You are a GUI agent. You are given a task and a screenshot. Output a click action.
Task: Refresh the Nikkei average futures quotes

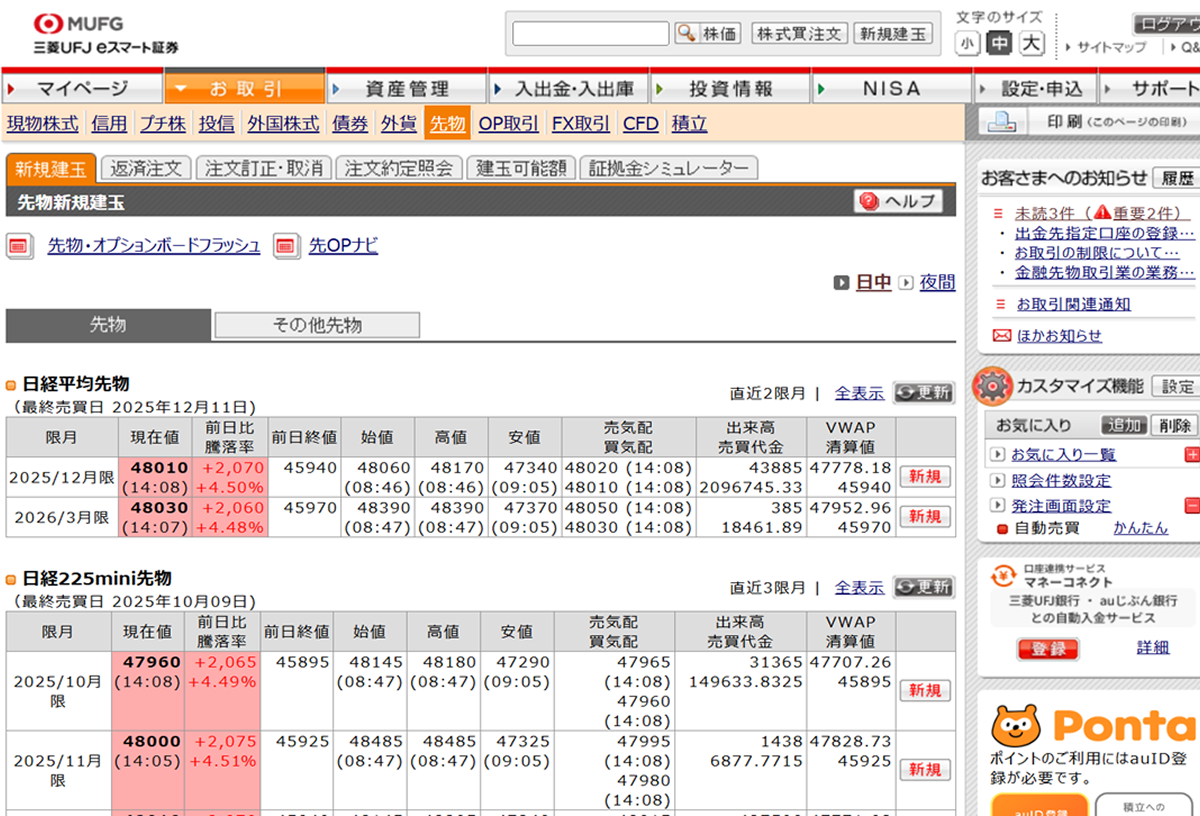923,393
